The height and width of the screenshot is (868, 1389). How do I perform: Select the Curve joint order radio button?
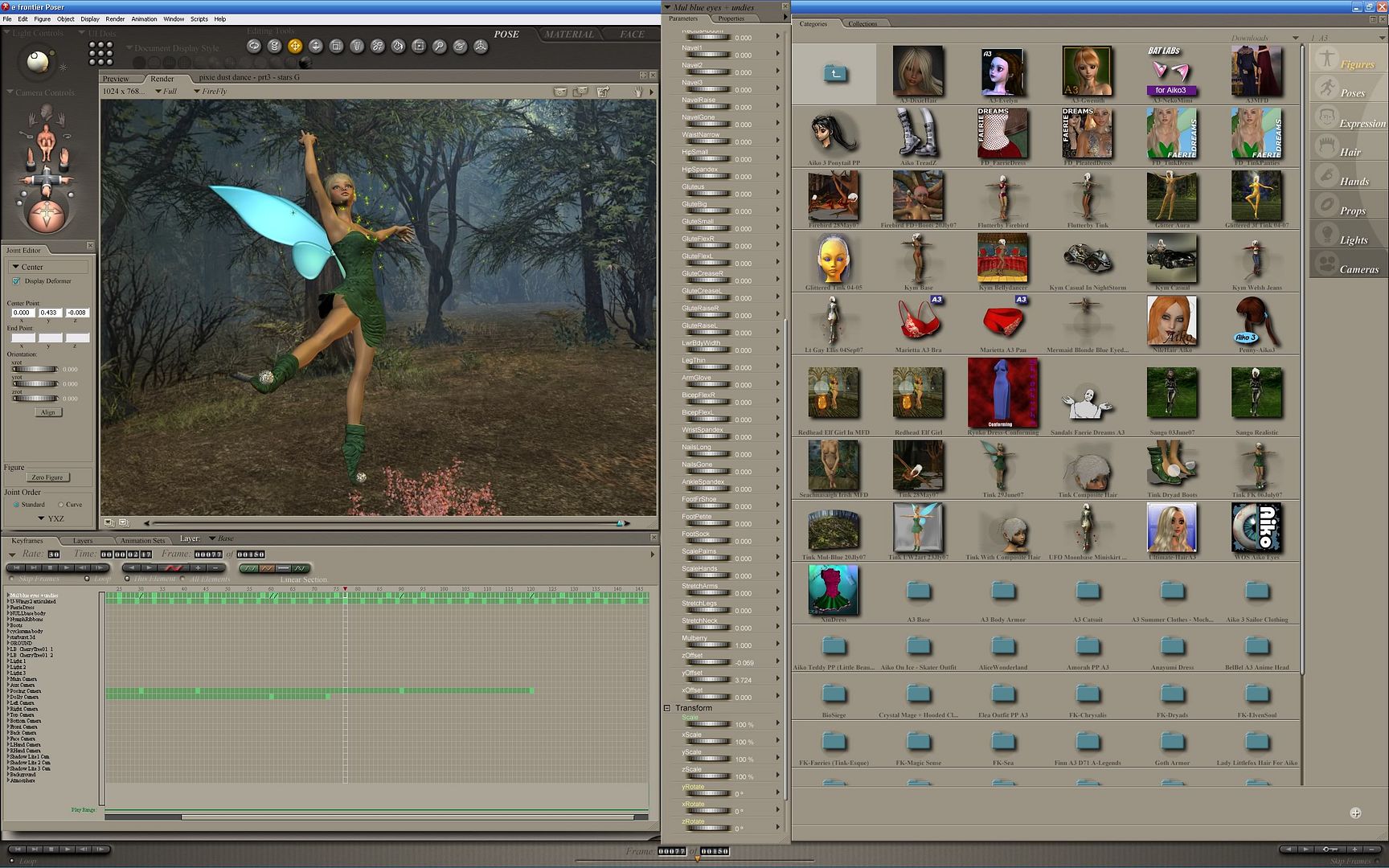[x=61, y=505]
